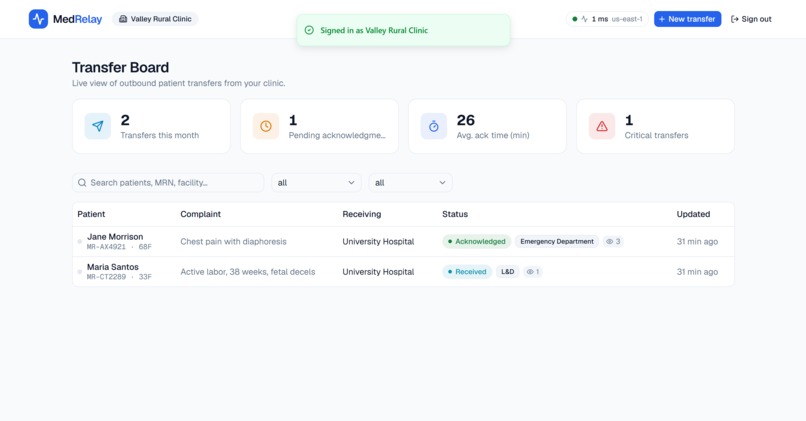Click University Hospital in Maria Santos row
The height and width of the screenshot is (421, 806).
coord(378,271)
